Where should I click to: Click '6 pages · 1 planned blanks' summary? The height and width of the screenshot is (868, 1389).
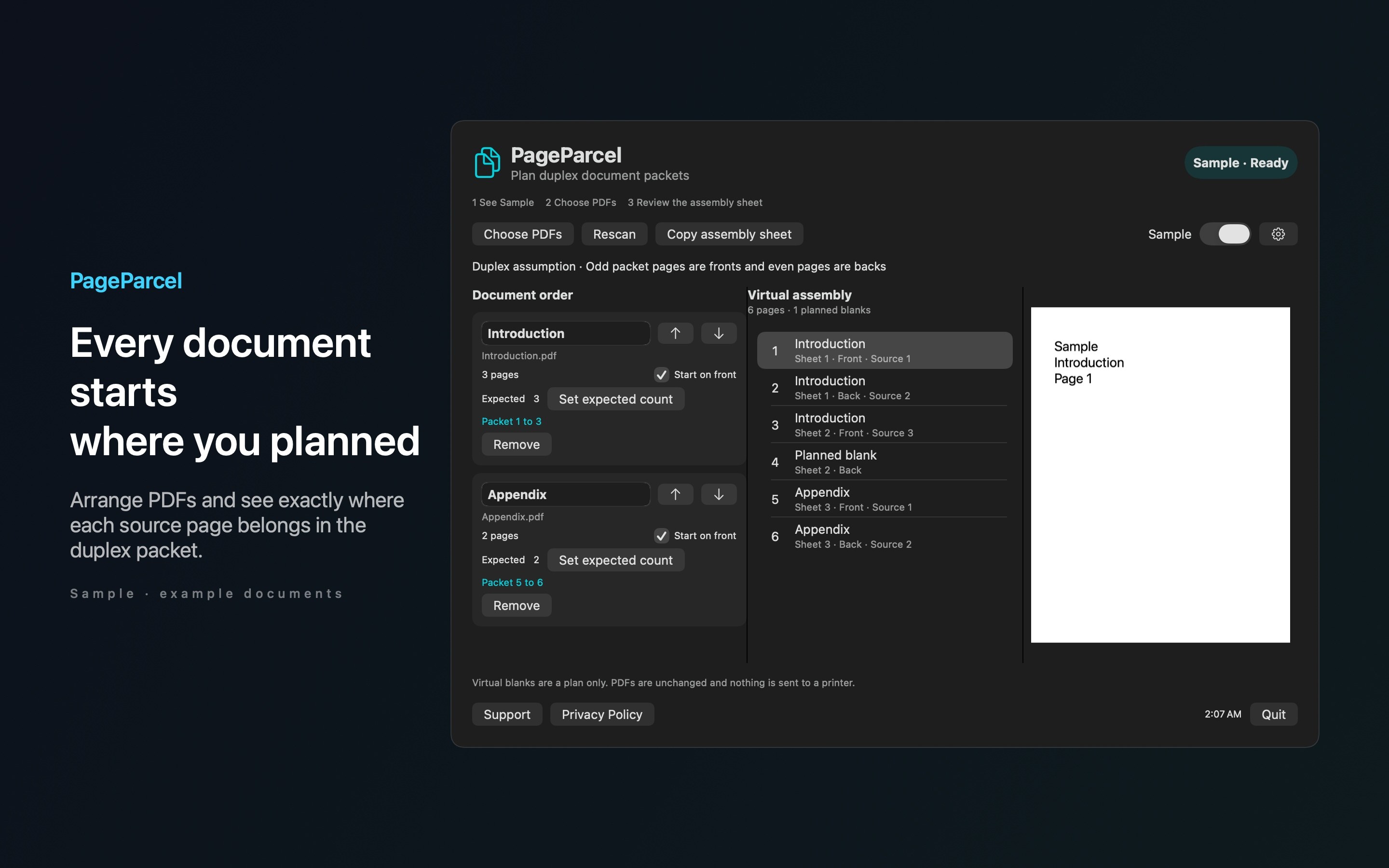pyautogui.click(x=809, y=310)
